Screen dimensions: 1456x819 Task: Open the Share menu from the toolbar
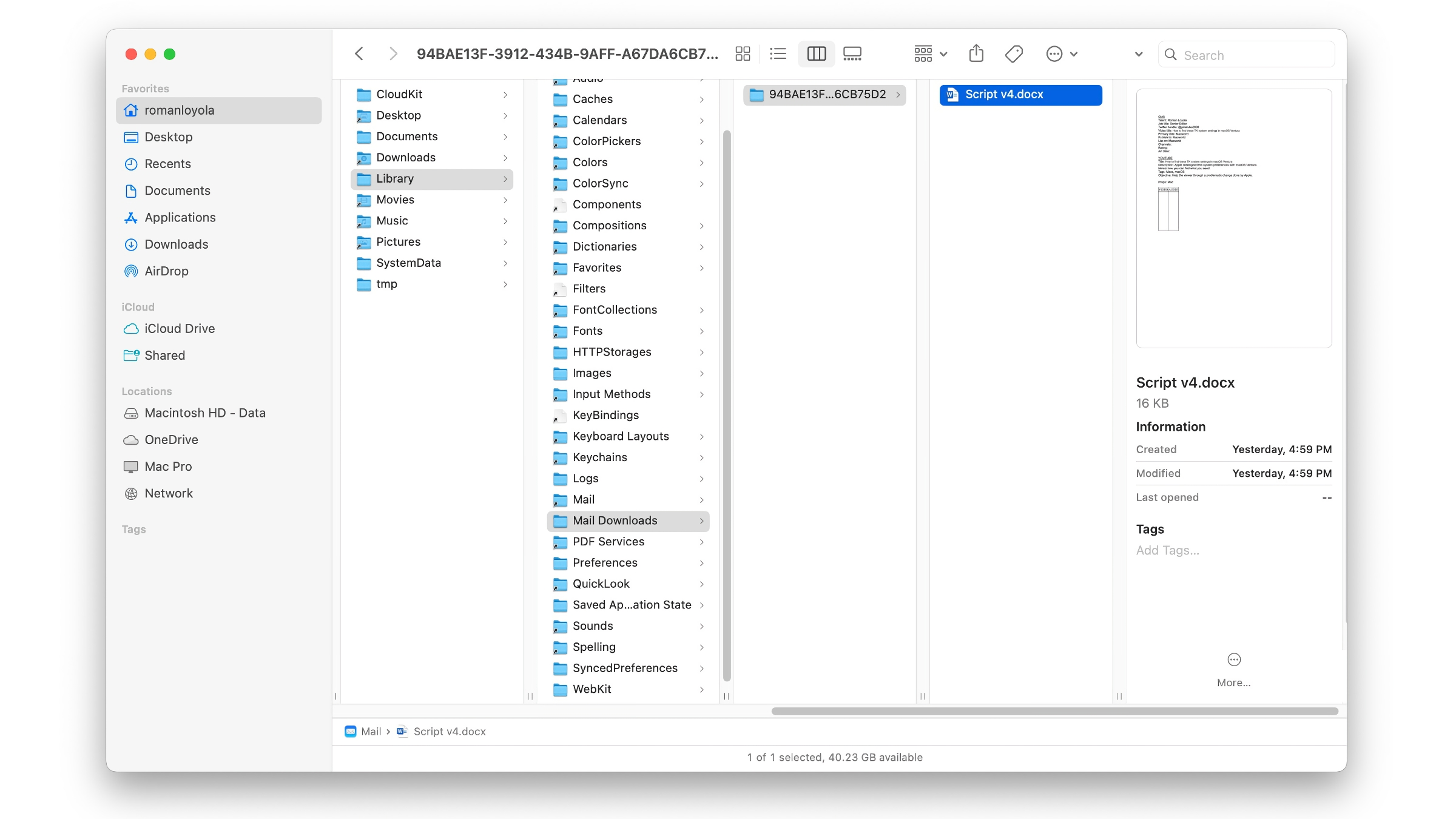[x=976, y=54]
